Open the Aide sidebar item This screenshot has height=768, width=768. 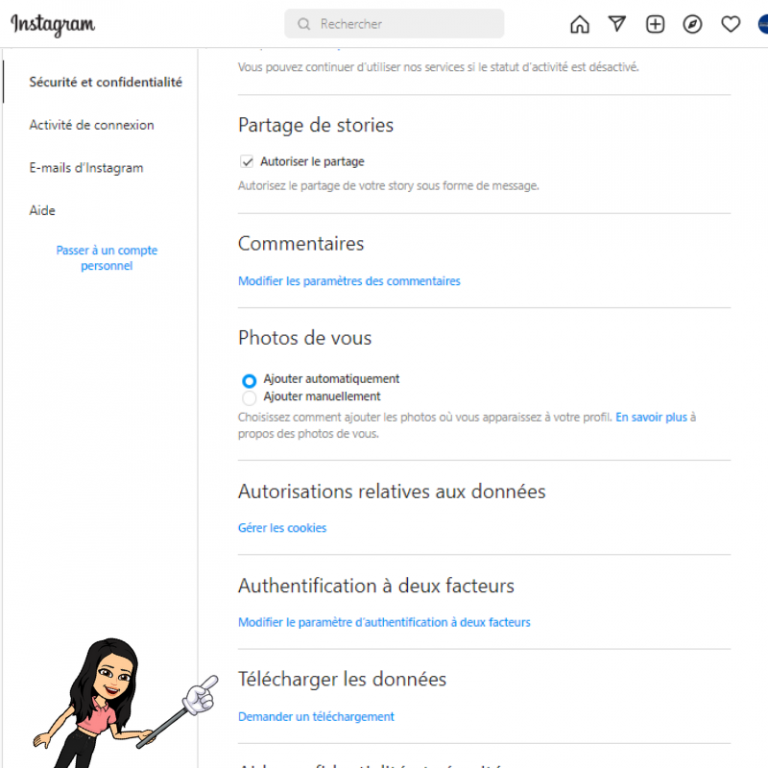(x=42, y=211)
